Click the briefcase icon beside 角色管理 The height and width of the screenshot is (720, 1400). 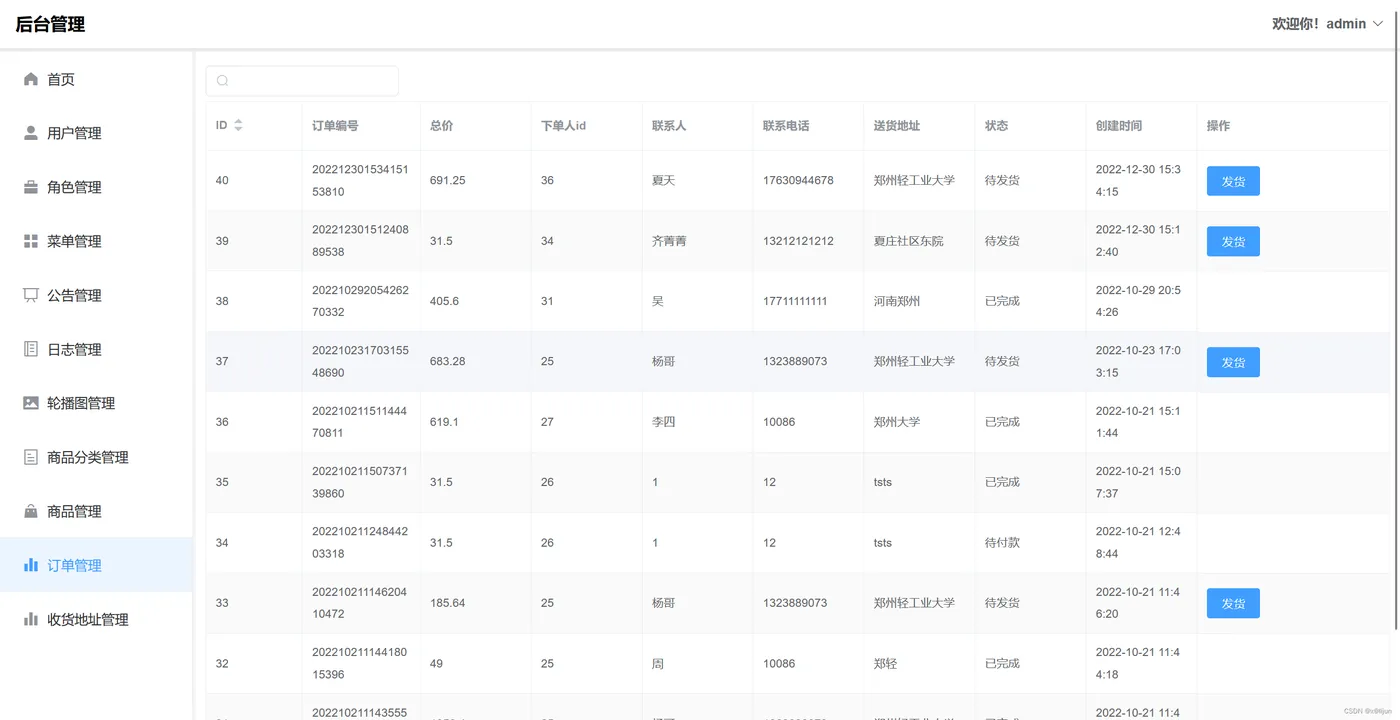click(x=31, y=187)
